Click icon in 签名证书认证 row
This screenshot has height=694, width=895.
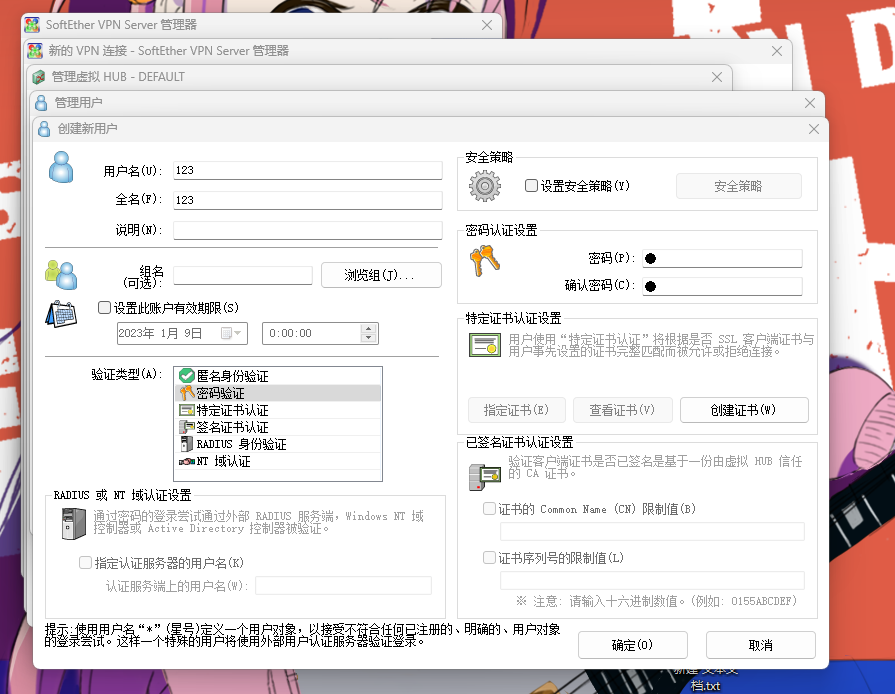(x=187, y=427)
